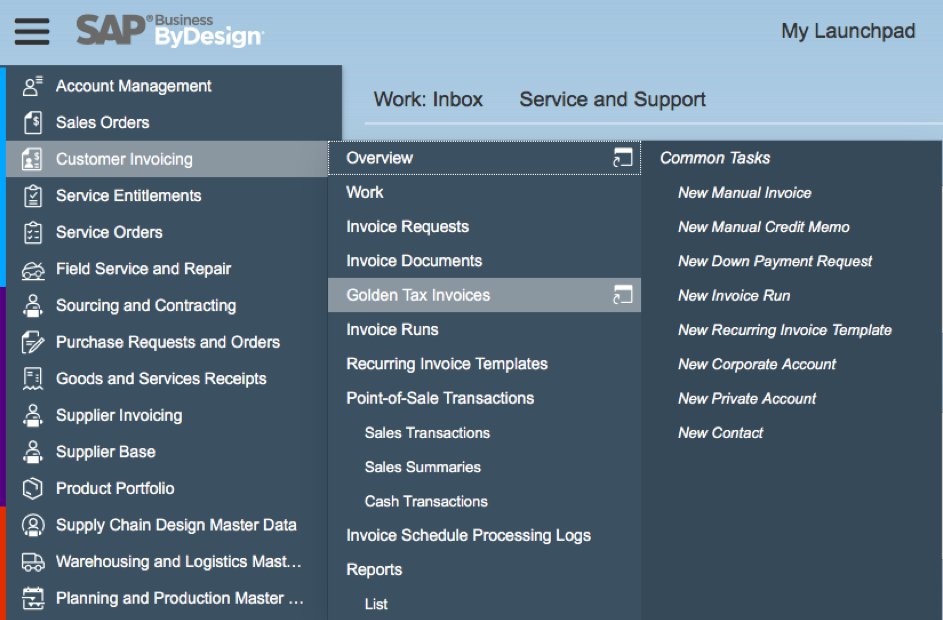The height and width of the screenshot is (620, 943).
Task: Switch to the Work: Inbox tab
Action: click(428, 99)
